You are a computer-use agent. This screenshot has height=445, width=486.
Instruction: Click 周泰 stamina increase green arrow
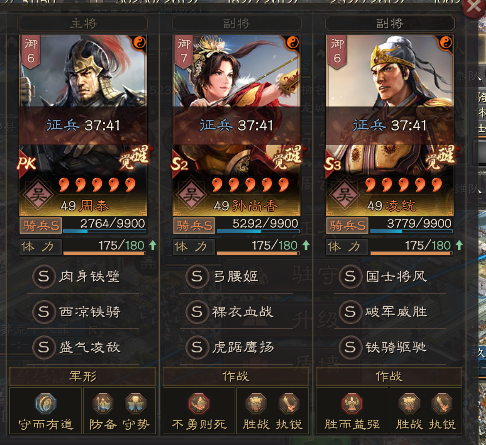point(153,245)
